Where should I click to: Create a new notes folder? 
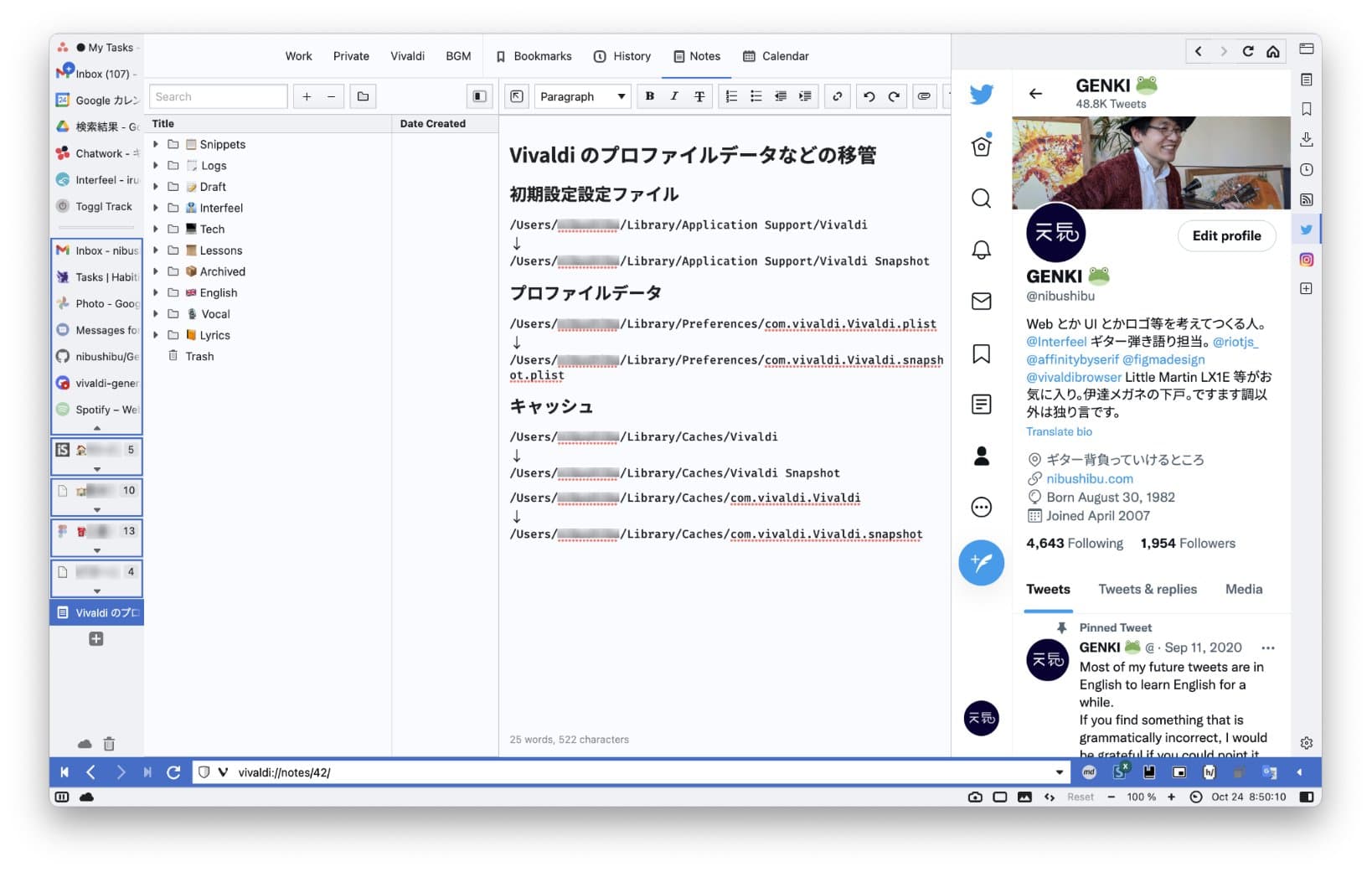click(363, 96)
